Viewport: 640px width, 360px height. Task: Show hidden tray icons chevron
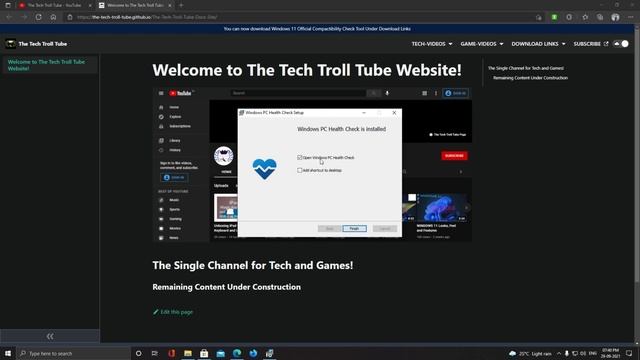[x=559, y=353]
